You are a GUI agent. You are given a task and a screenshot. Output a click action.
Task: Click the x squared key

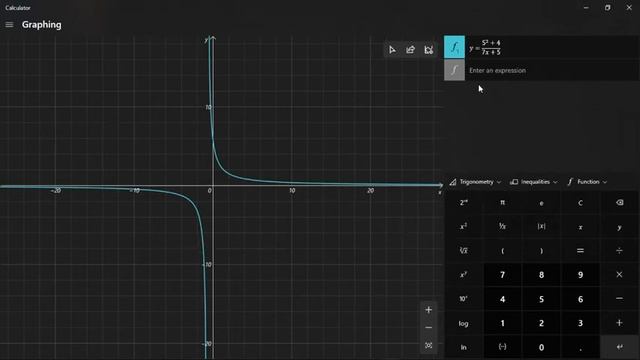[464, 227]
